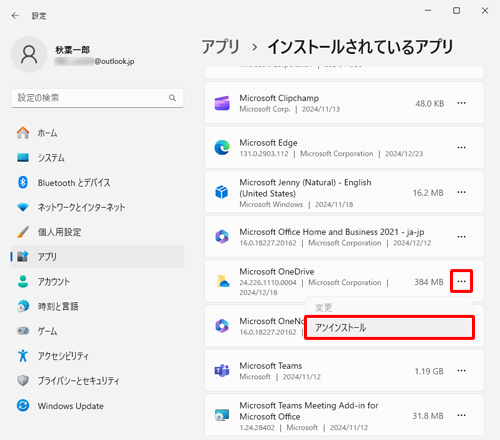Open Bluetooth とデバイス settings
This screenshot has height=440, width=500.
click(x=97, y=183)
